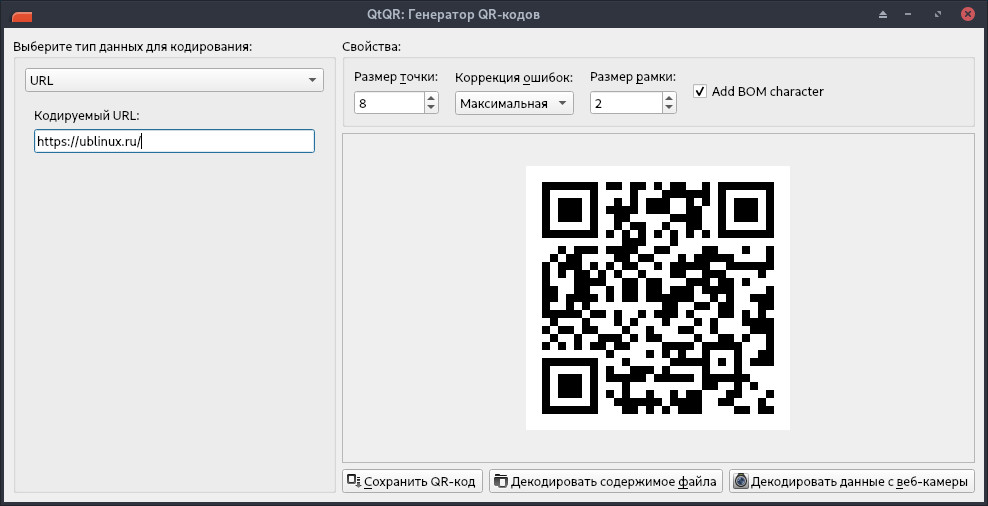
Task: Click Декодировать данные с веб-камеры button
Action: [x=852, y=481]
